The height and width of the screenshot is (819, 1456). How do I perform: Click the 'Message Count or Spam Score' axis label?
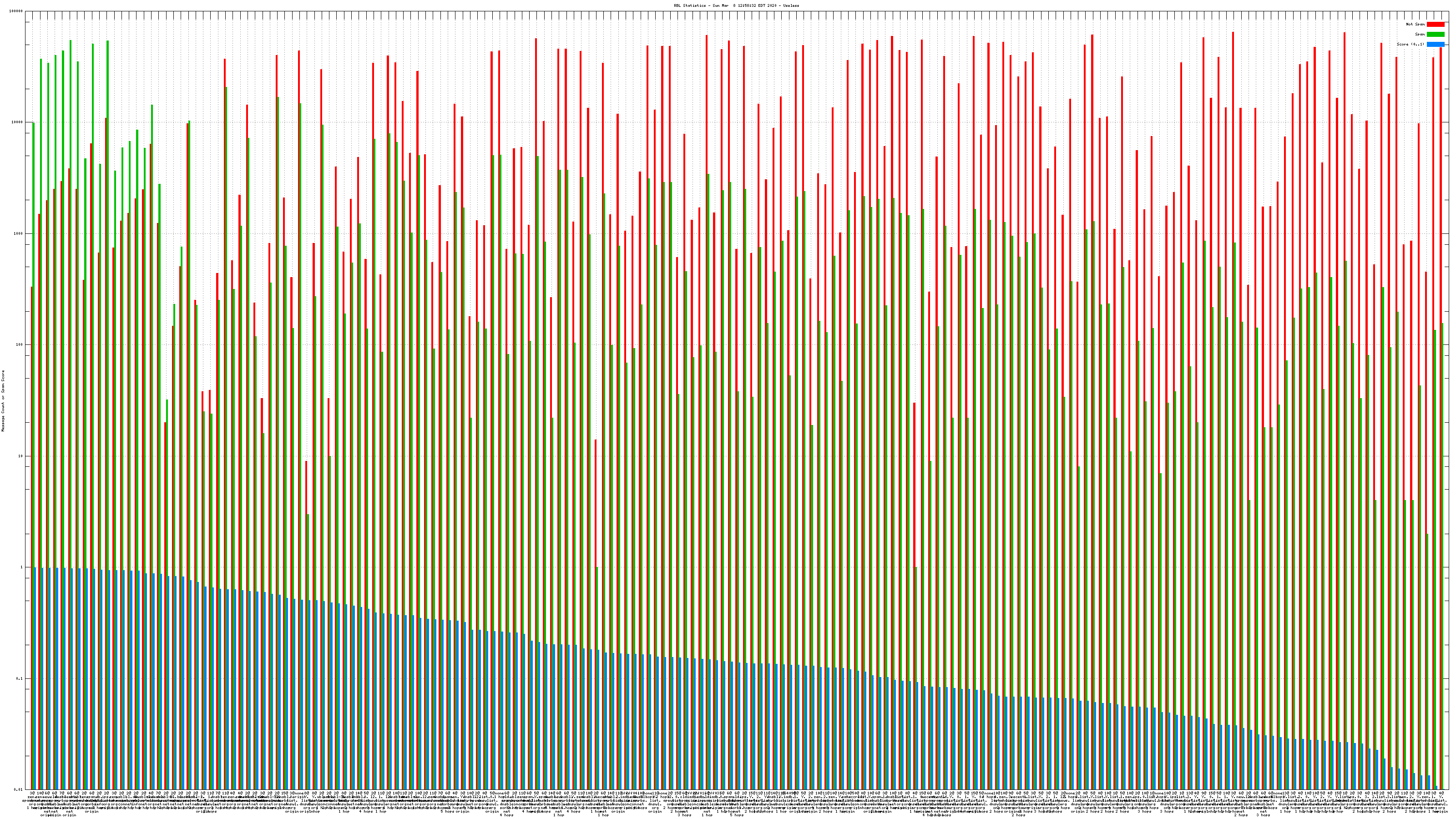(3, 401)
